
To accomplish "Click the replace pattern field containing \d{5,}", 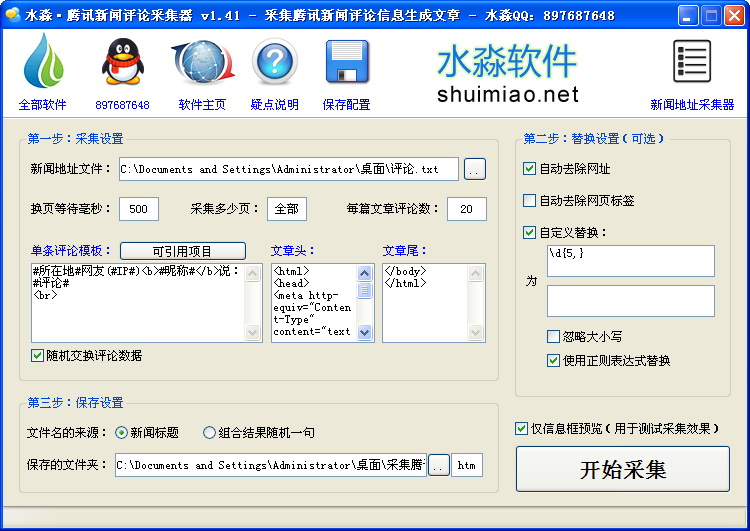I will point(631,261).
